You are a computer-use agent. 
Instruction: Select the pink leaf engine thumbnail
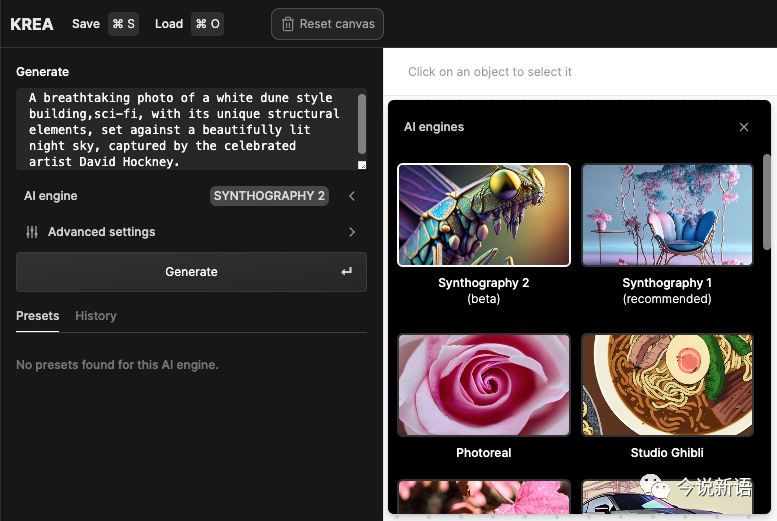484,496
